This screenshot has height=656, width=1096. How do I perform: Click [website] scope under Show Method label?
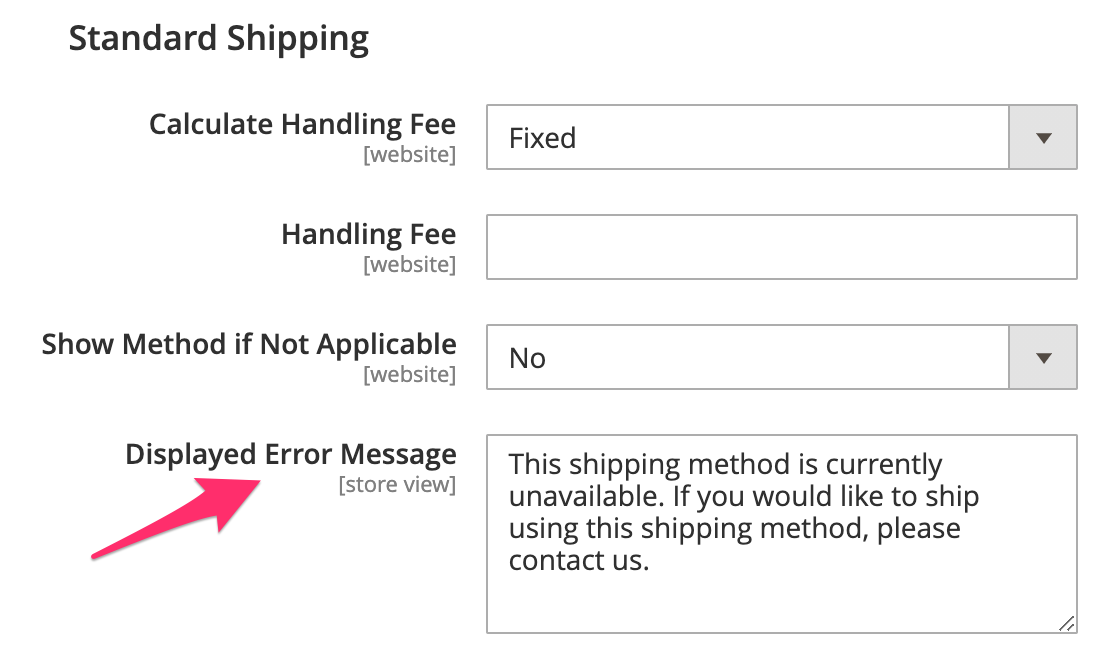coord(409,375)
